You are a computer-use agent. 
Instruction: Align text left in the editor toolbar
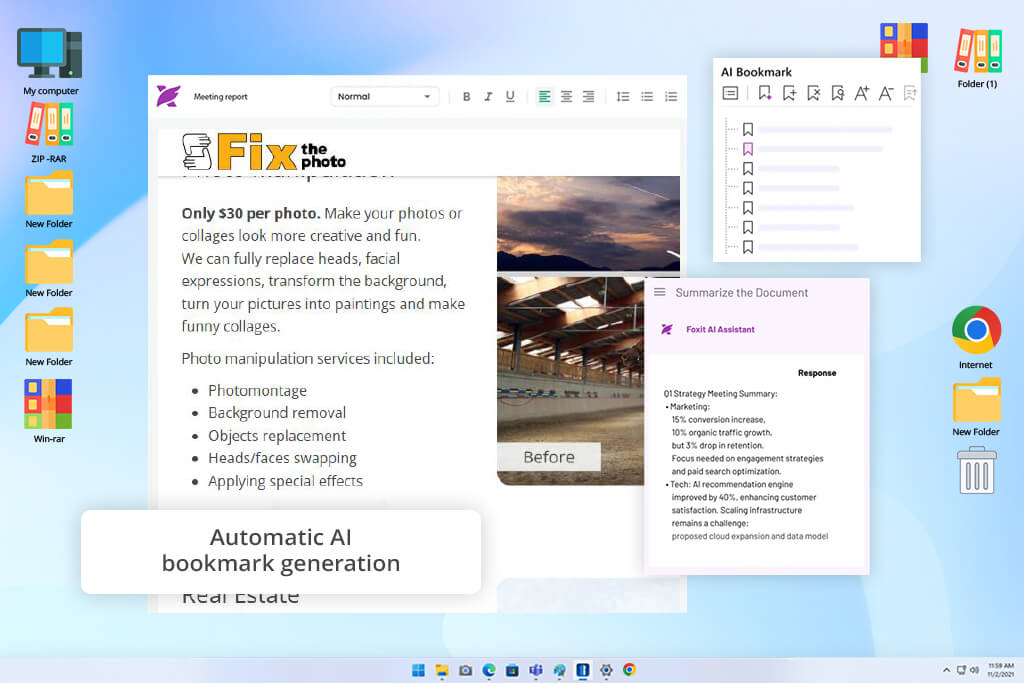[x=544, y=97]
